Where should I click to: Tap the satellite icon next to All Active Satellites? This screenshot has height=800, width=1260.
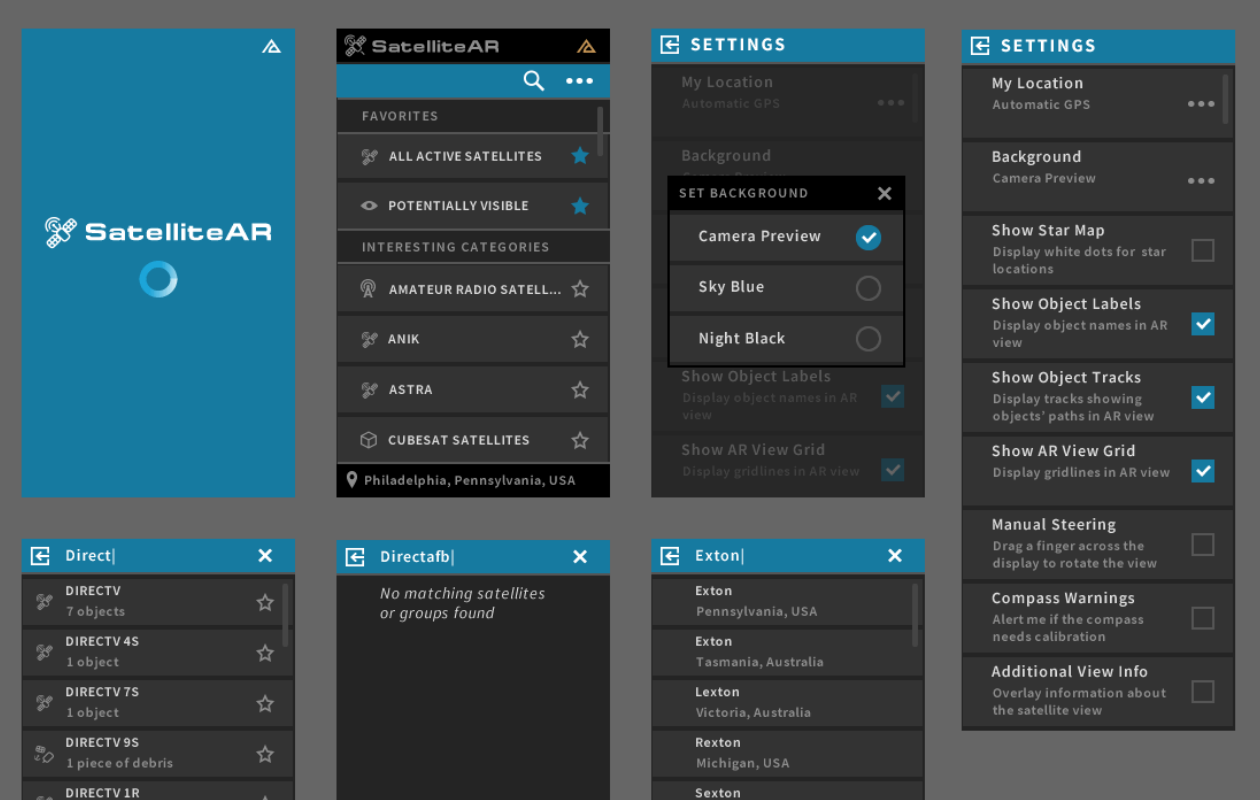(x=369, y=156)
